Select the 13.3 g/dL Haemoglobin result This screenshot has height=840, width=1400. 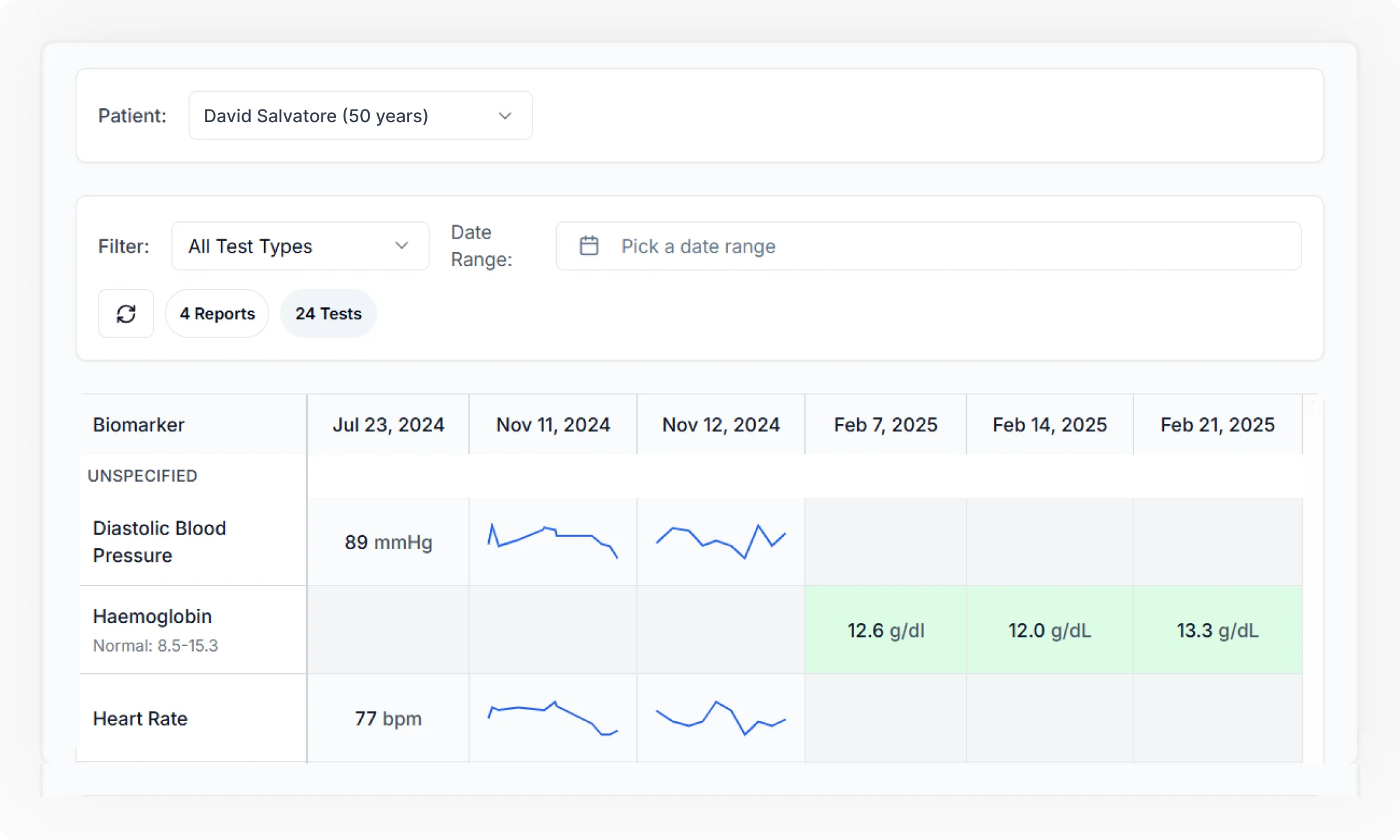(x=1217, y=630)
